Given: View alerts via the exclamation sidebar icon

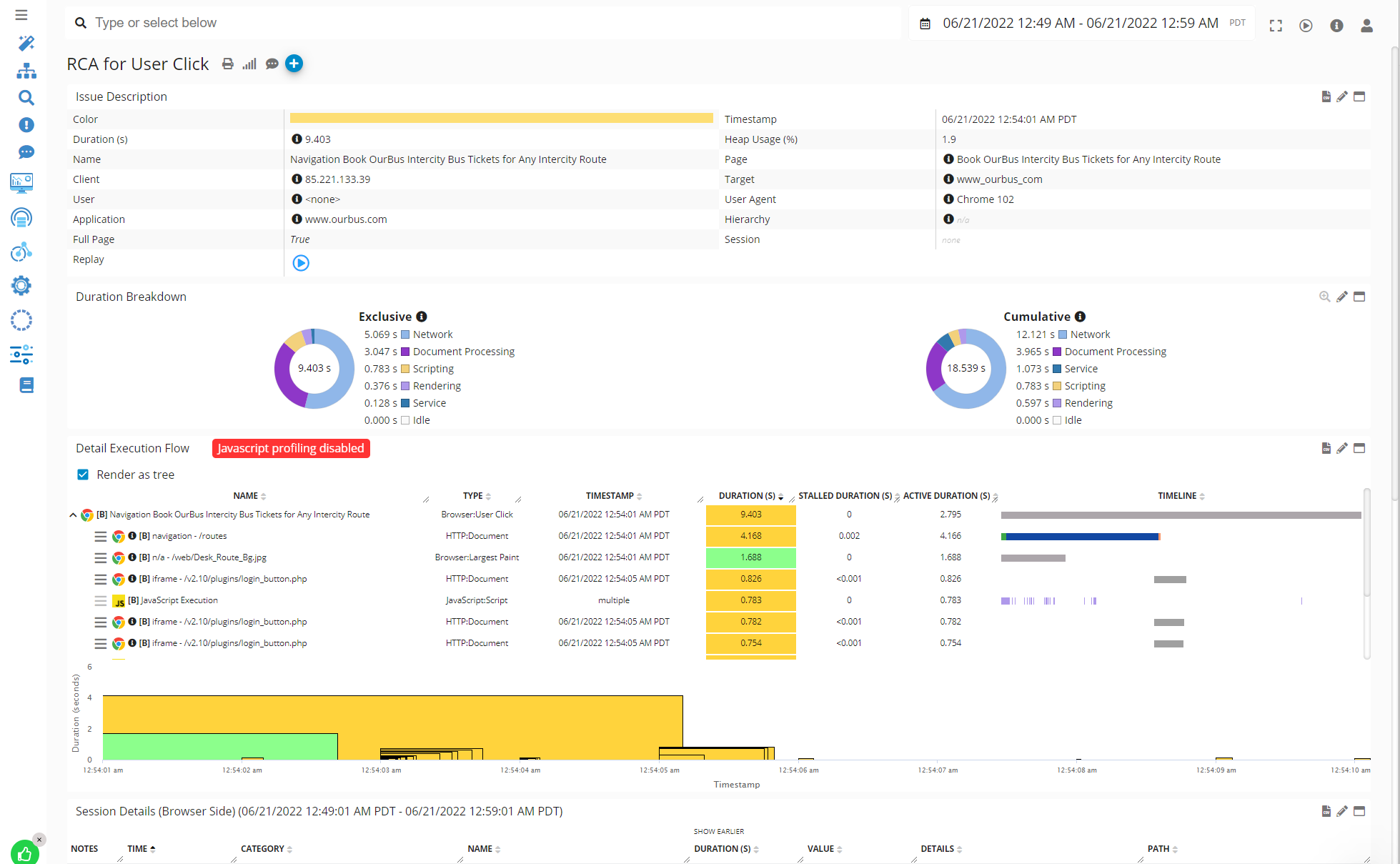Looking at the screenshot, I should point(26,125).
